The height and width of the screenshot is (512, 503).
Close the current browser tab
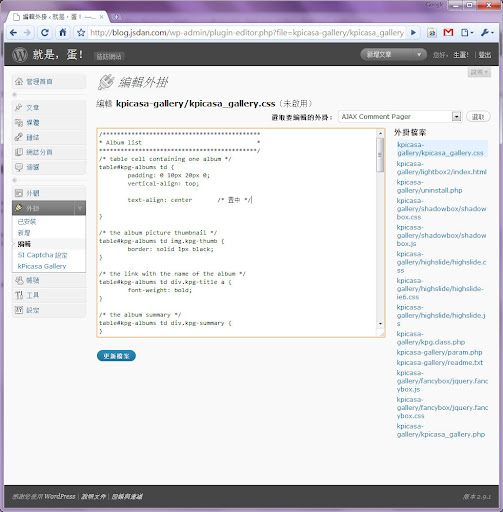click(x=101, y=17)
